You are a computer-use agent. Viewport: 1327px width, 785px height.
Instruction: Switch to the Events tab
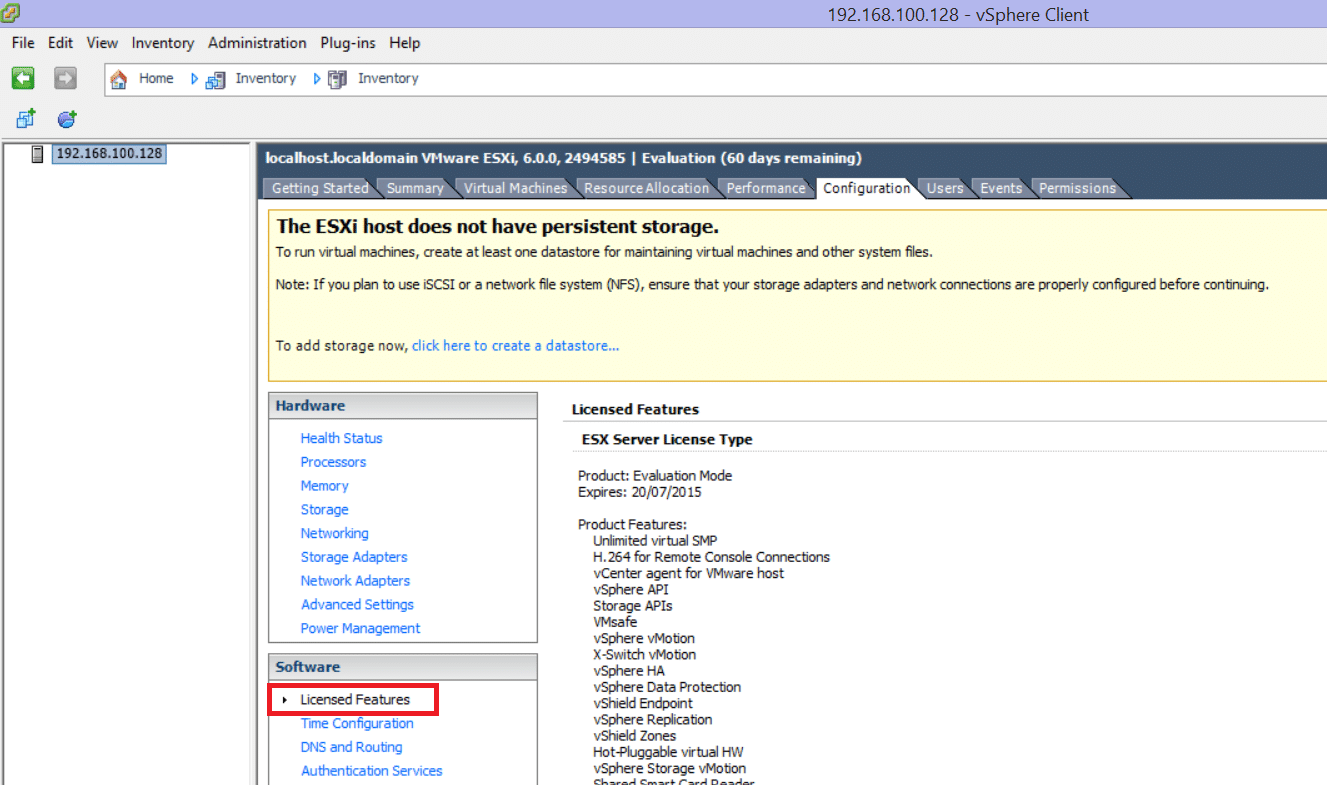(1001, 188)
